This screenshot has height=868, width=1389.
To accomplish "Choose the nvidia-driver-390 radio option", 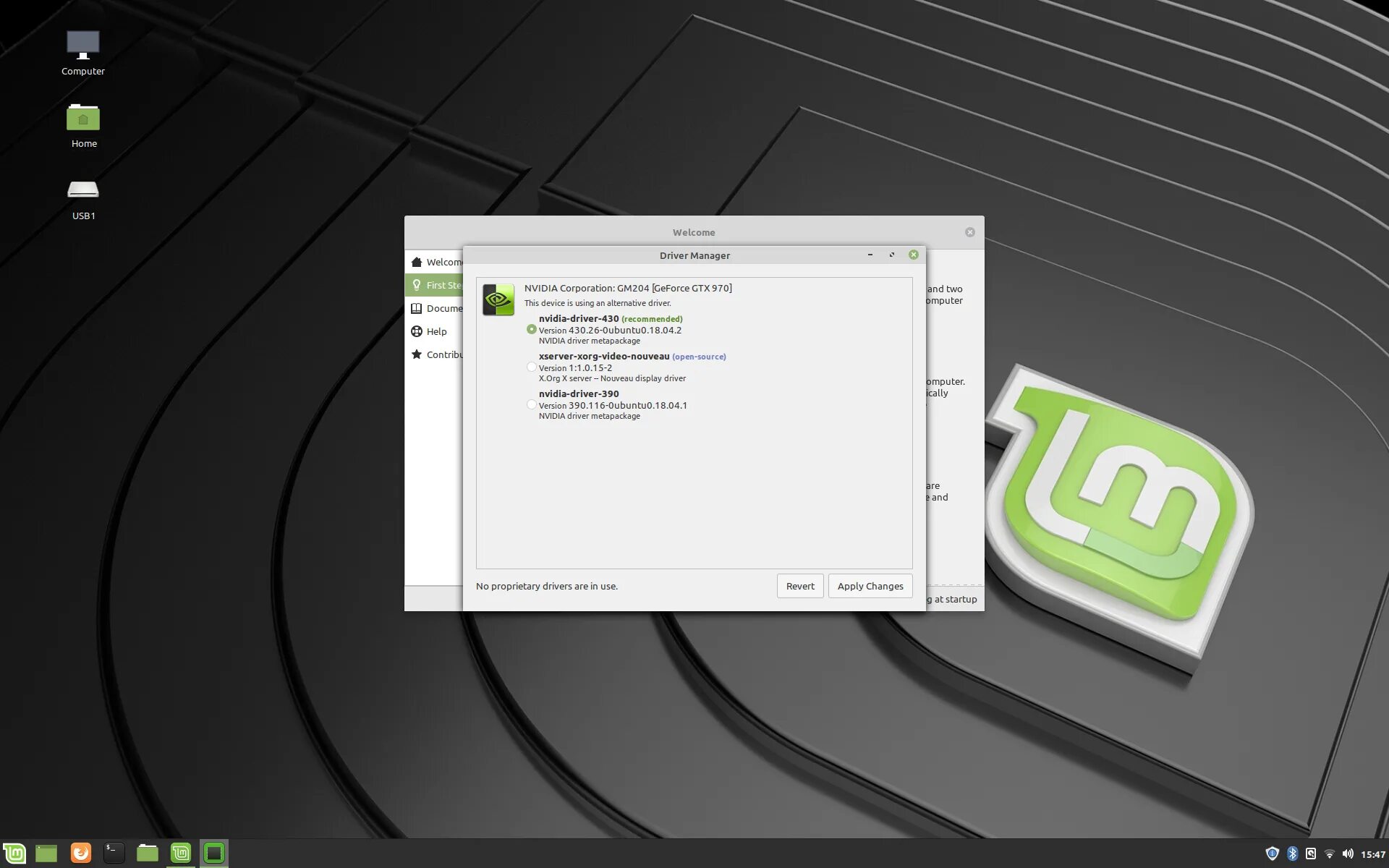I will pos(532,404).
